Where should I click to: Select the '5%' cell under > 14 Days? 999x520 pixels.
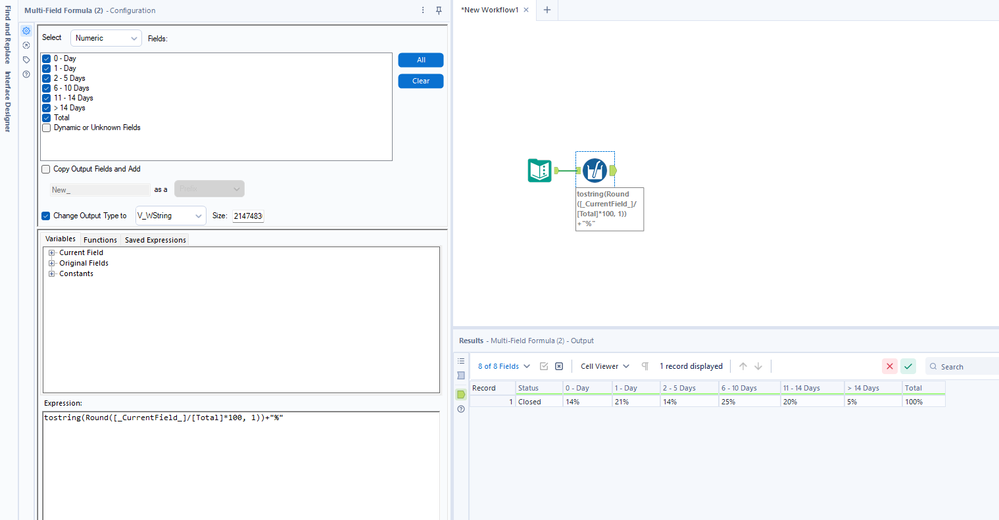tap(872, 402)
